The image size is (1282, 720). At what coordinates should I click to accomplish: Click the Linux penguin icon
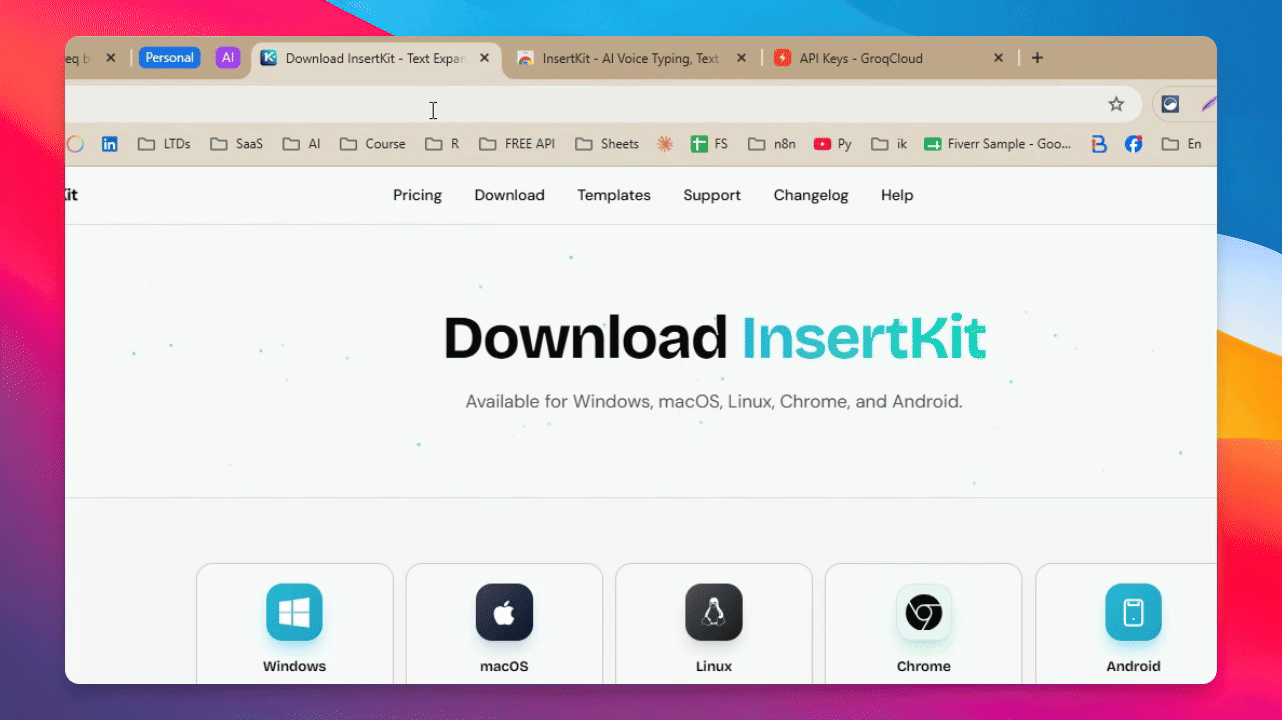coord(714,612)
